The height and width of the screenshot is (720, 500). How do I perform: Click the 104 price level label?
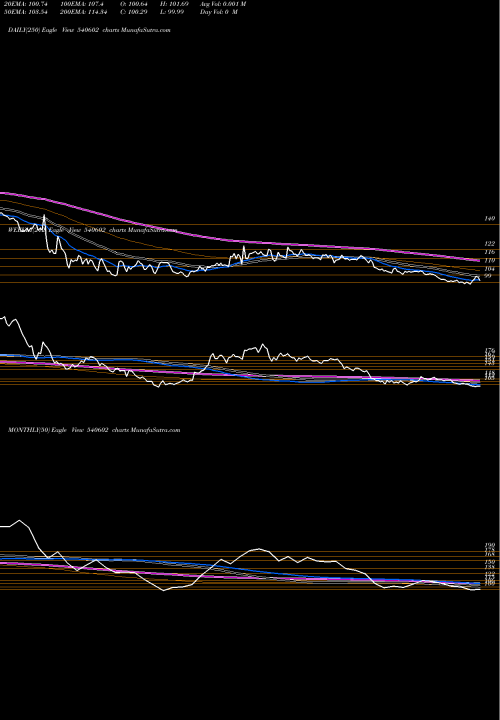pos(489,269)
